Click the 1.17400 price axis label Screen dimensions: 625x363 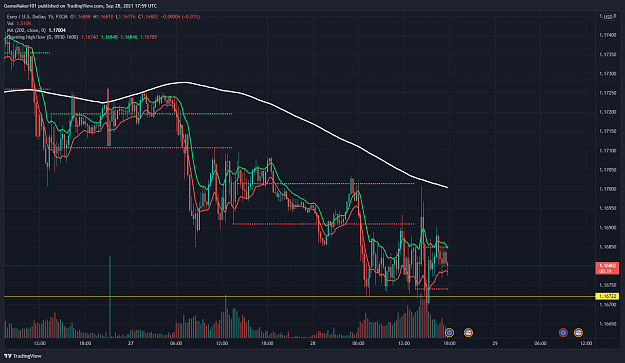point(607,35)
